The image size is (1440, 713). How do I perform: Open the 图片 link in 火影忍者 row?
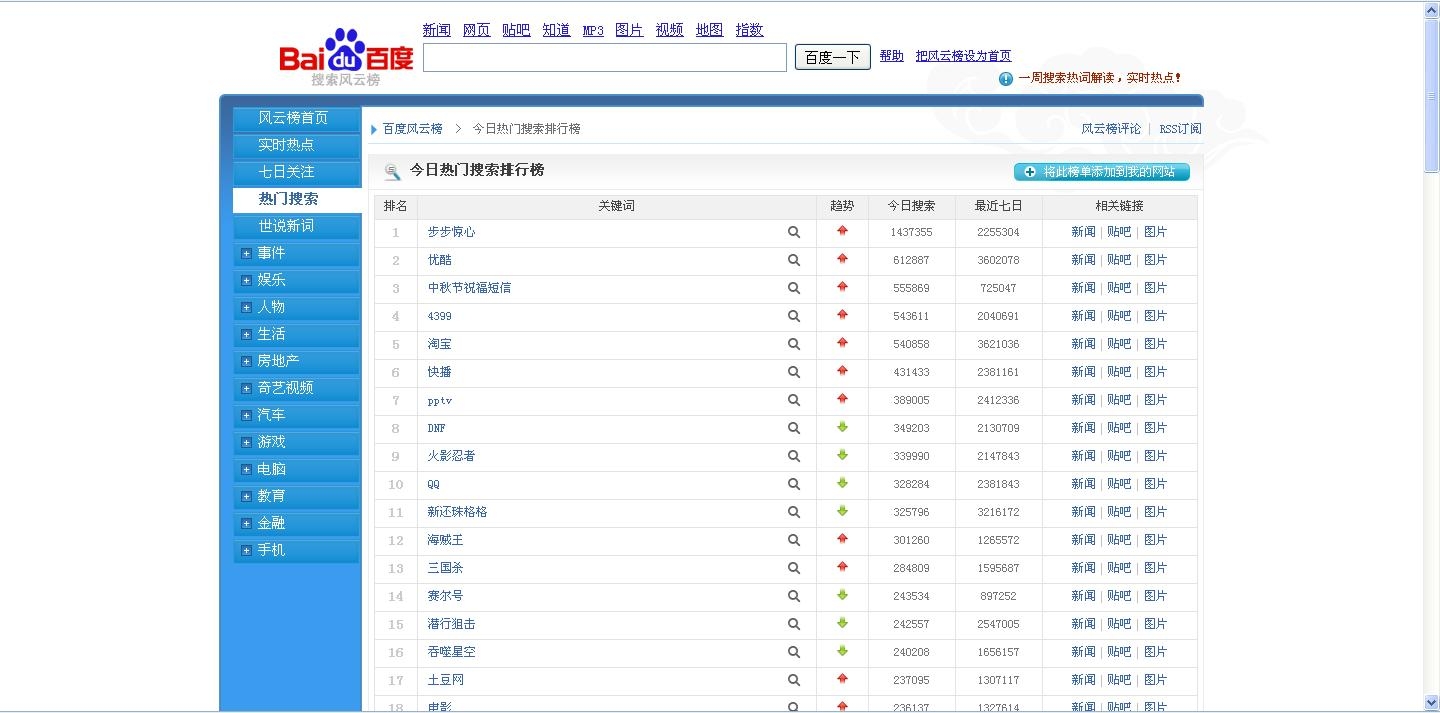tap(1155, 456)
